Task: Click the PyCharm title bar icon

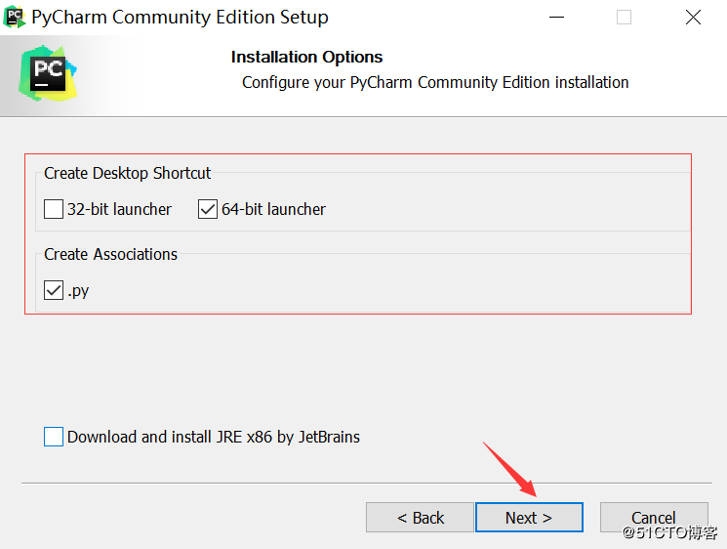Action: coord(14,17)
